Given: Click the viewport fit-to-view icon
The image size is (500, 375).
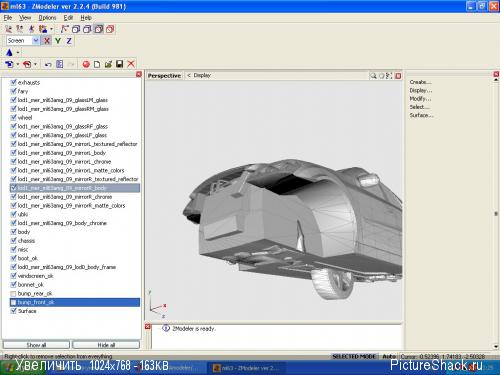Looking at the screenshot, I should tap(389, 76).
